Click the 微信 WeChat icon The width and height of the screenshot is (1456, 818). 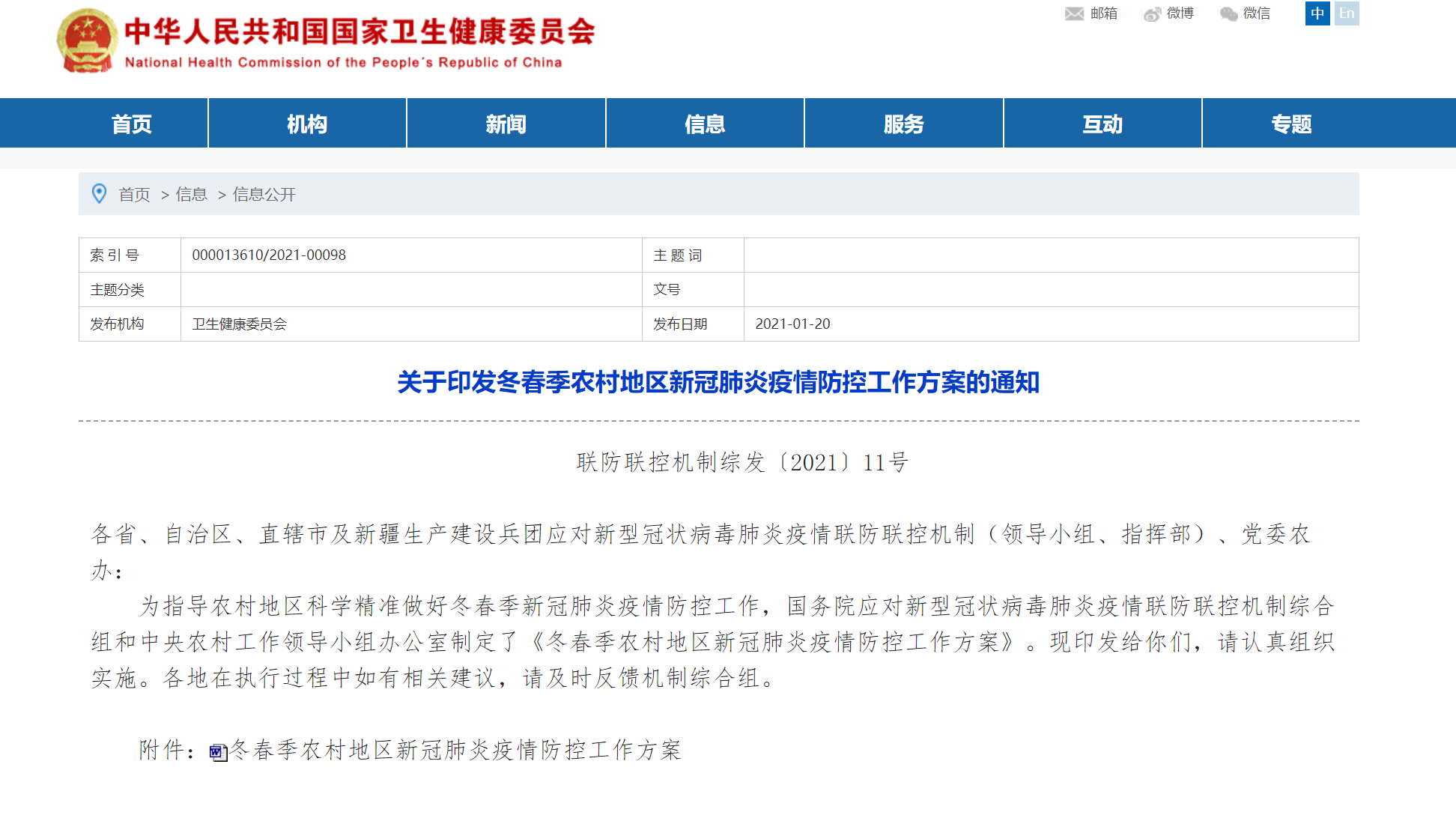pos(1228,14)
